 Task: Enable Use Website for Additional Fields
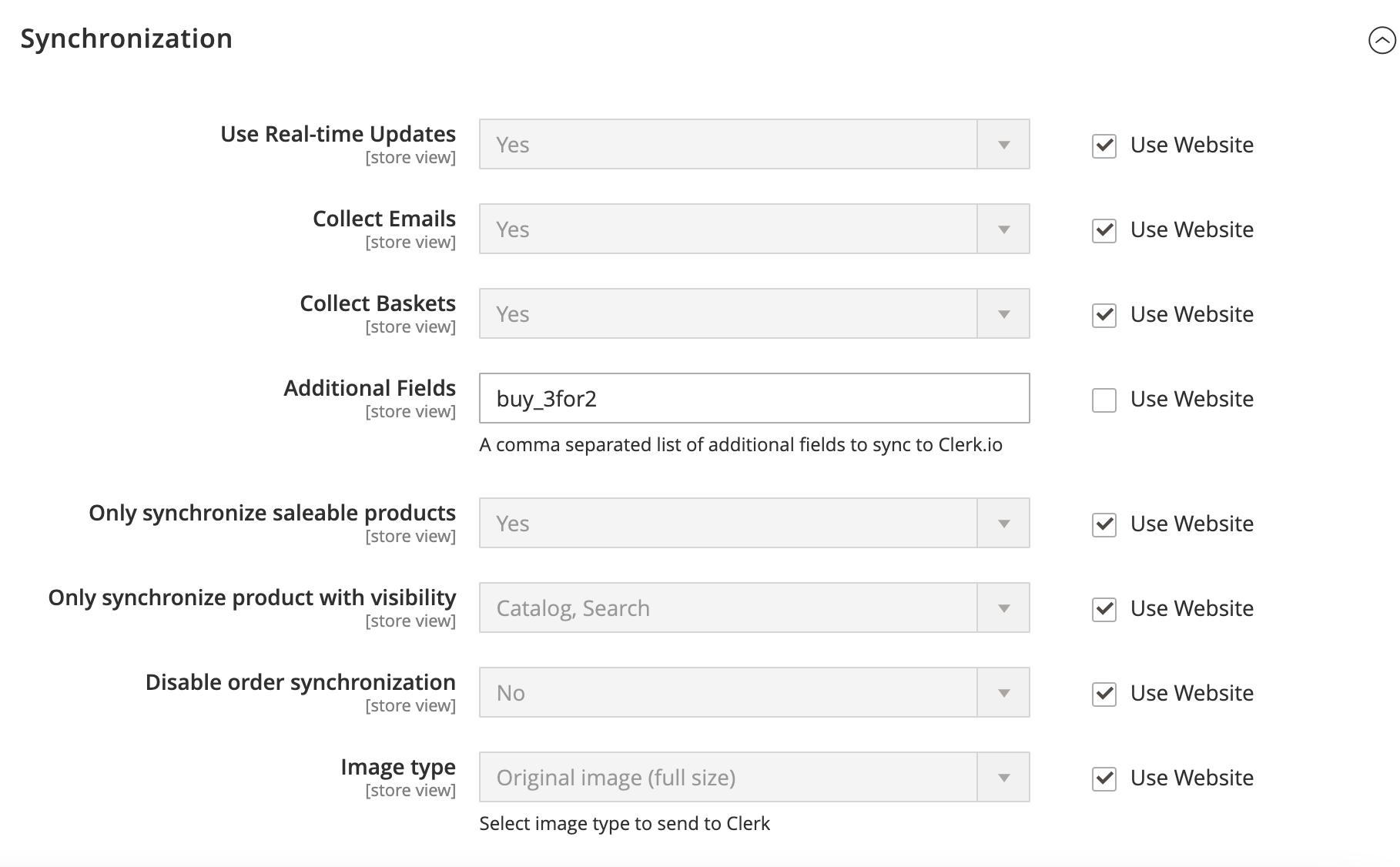[x=1104, y=400]
